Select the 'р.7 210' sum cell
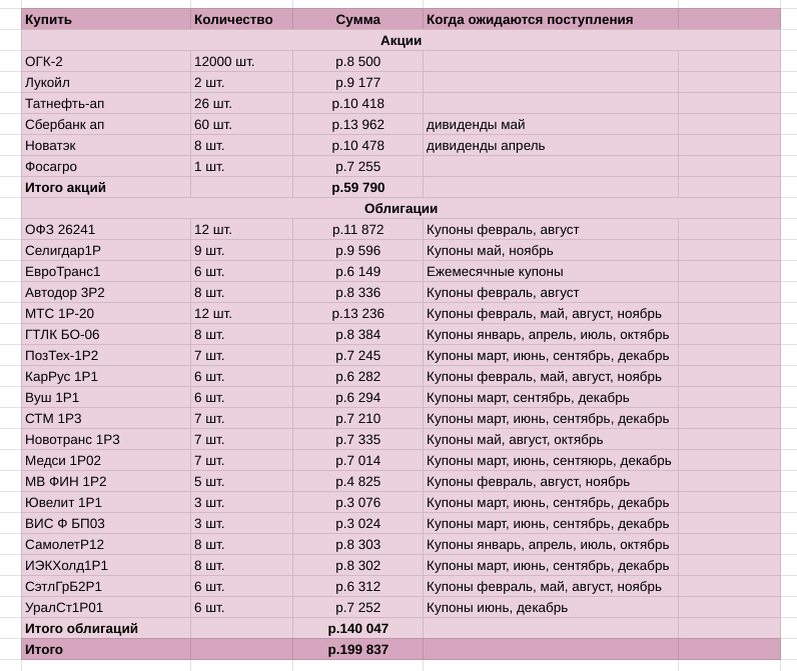This screenshot has width=797, height=671. click(x=358, y=419)
